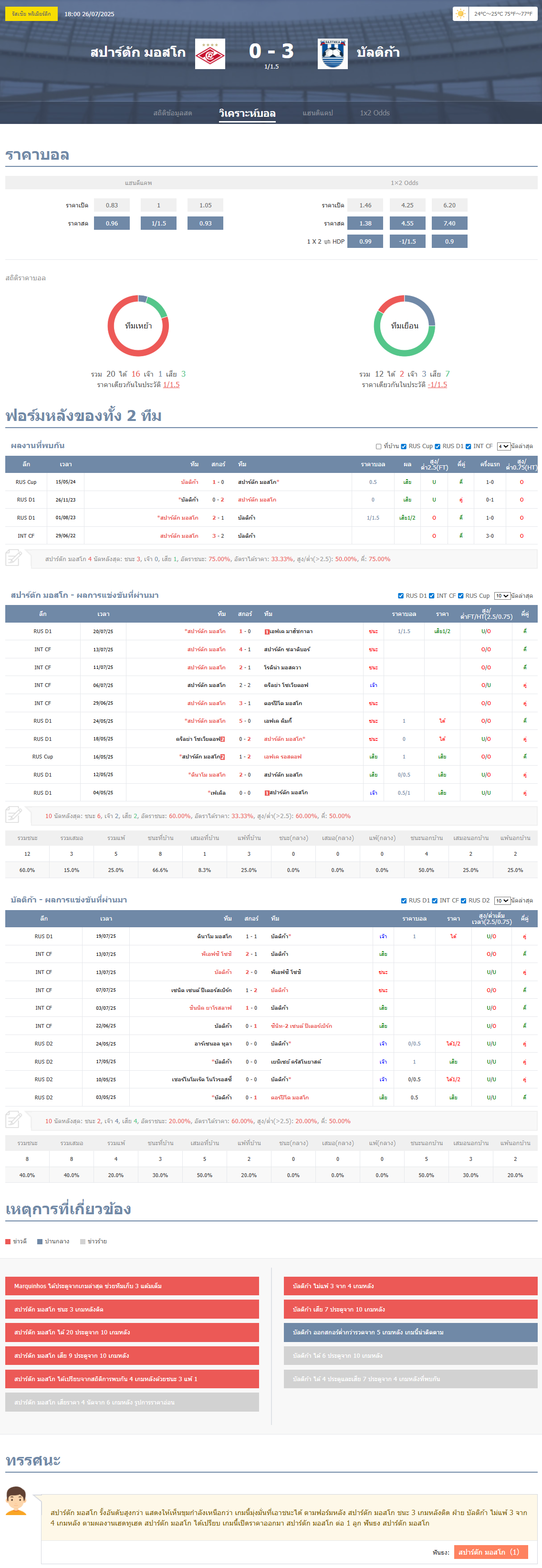
Task: Click the Spartak Moscow team logo
Action: pos(210,53)
